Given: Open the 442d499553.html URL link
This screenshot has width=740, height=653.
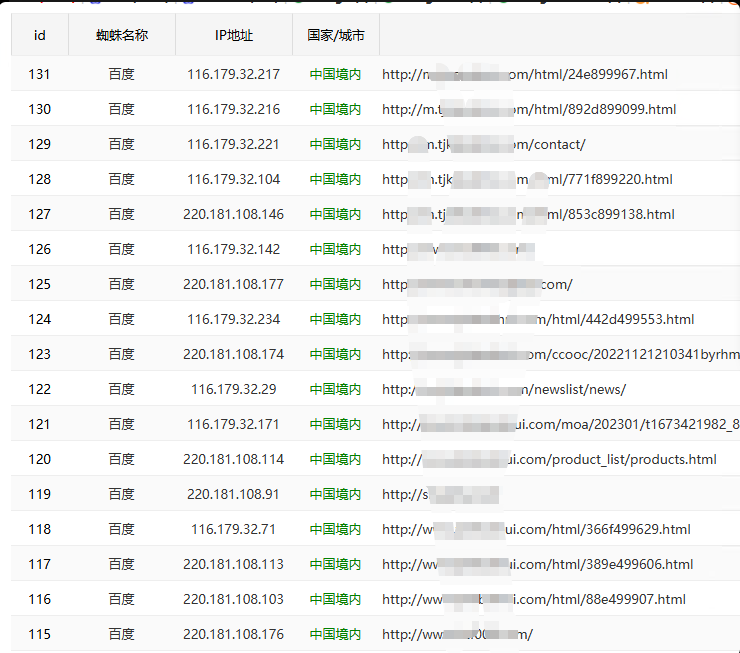Looking at the screenshot, I should tap(538, 319).
